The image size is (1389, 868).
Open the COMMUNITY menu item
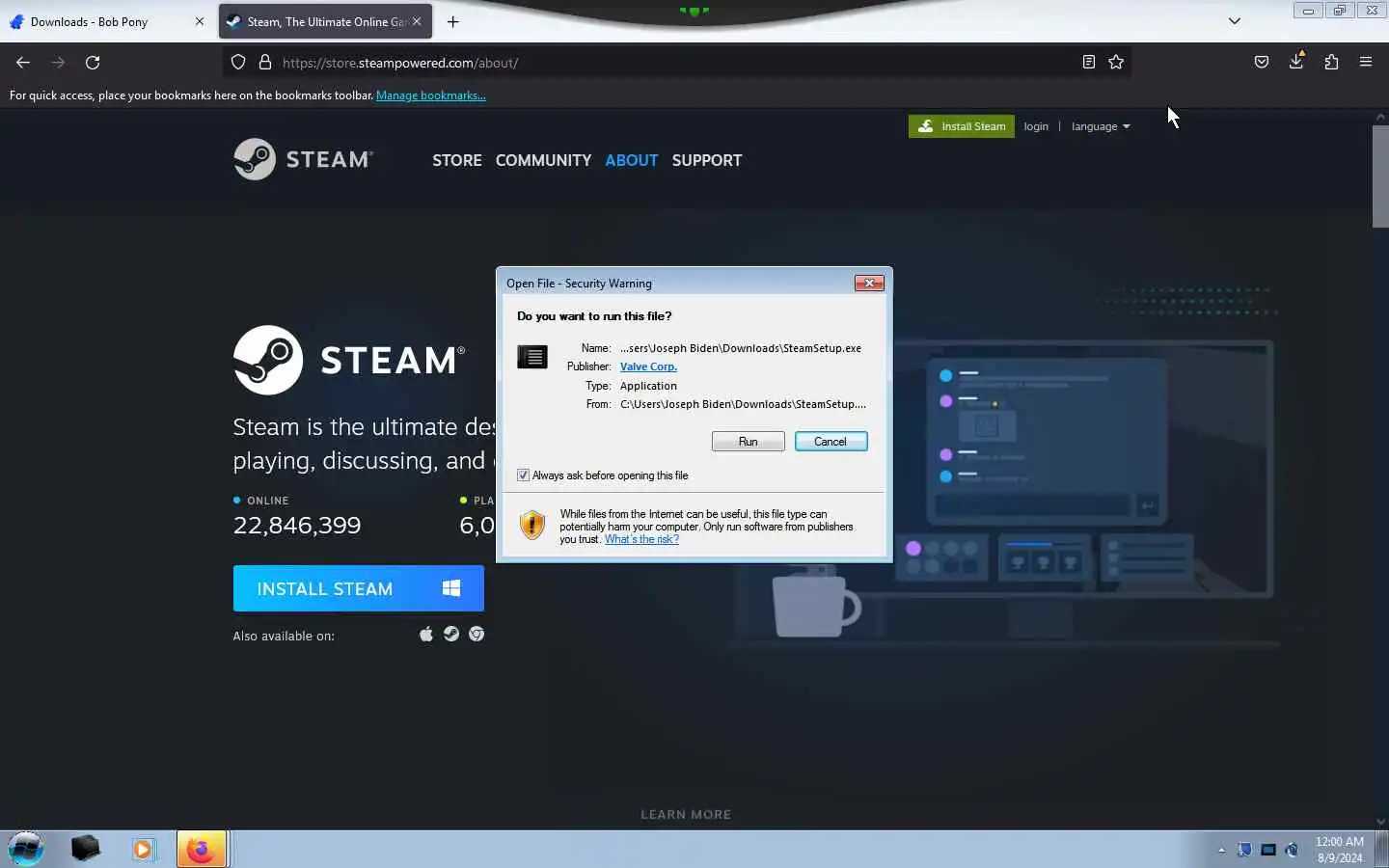543,160
